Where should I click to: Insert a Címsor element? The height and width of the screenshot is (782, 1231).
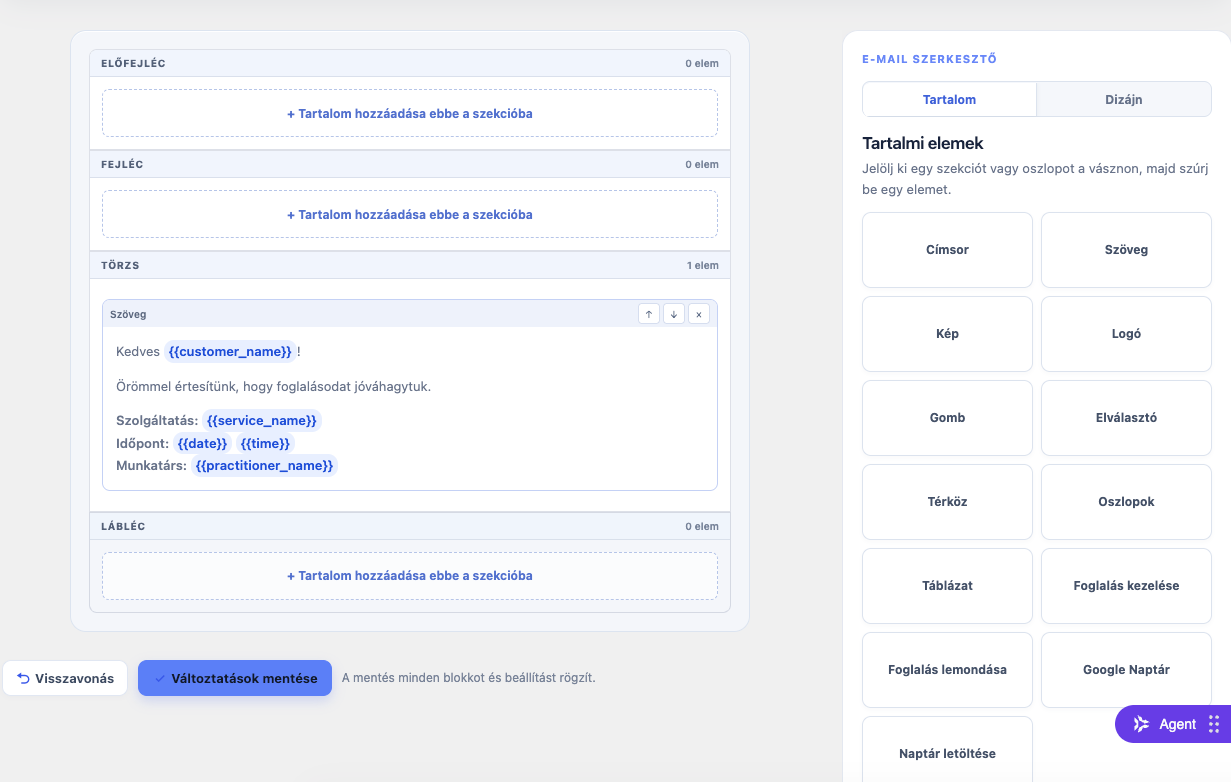(x=947, y=250)
